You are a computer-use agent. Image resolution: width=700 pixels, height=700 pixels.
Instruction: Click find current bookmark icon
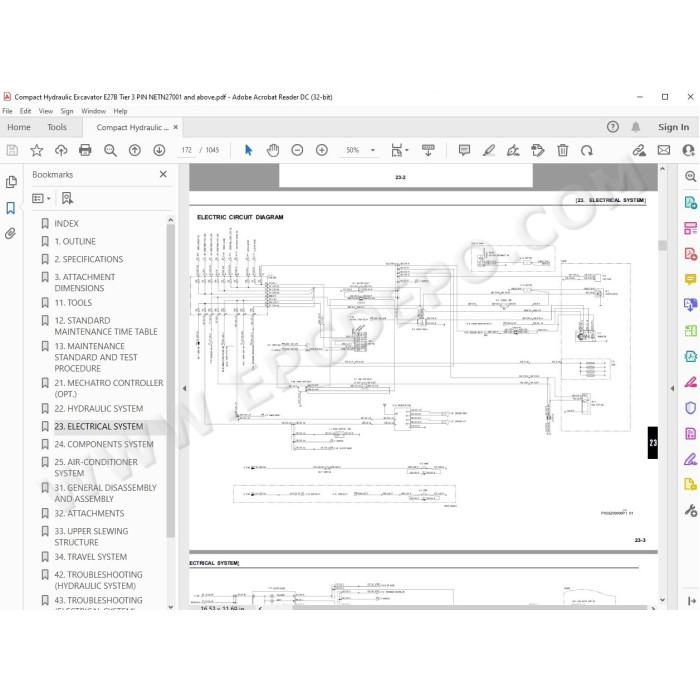point(67,198)
